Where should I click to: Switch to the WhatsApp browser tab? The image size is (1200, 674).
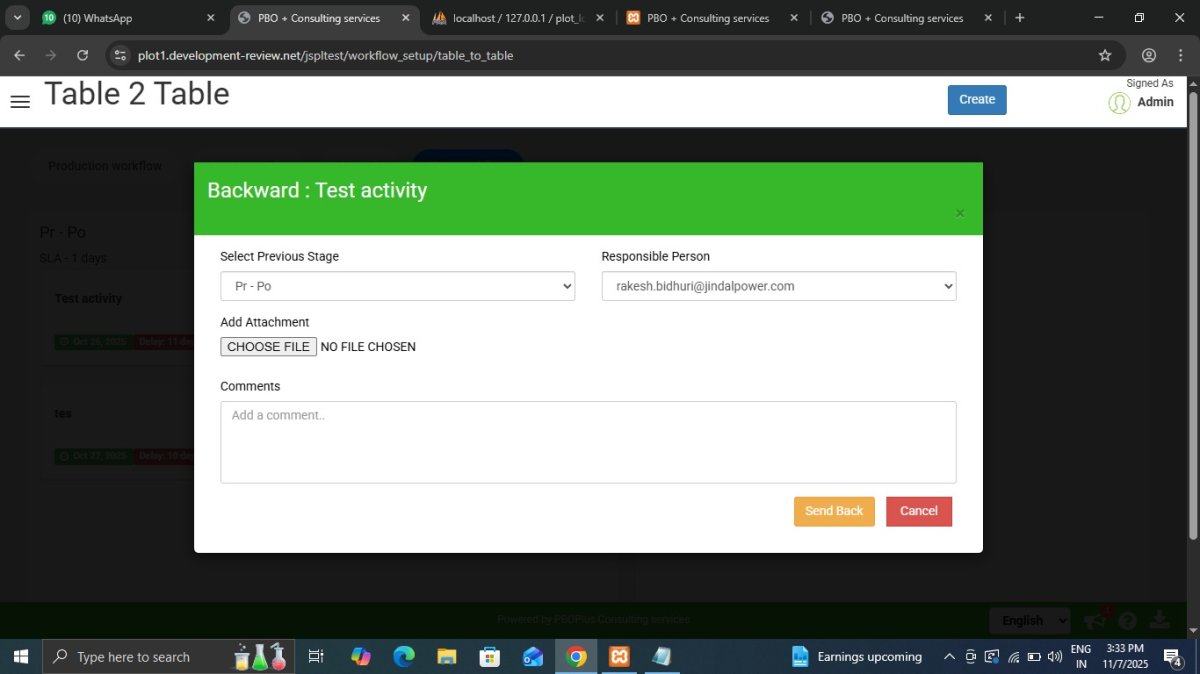pos(120,18)
